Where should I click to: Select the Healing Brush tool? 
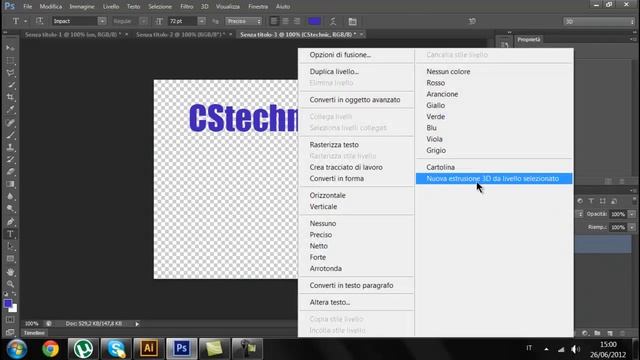10,122
